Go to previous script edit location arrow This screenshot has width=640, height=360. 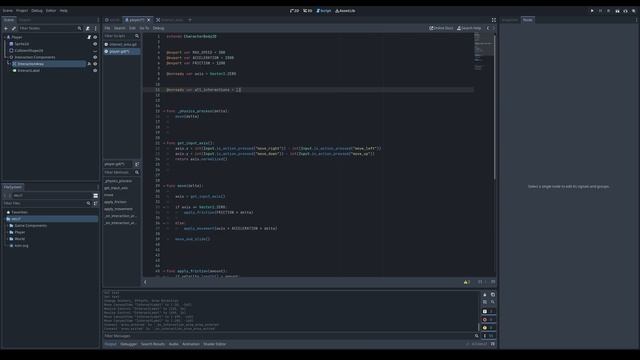[488, 28]
